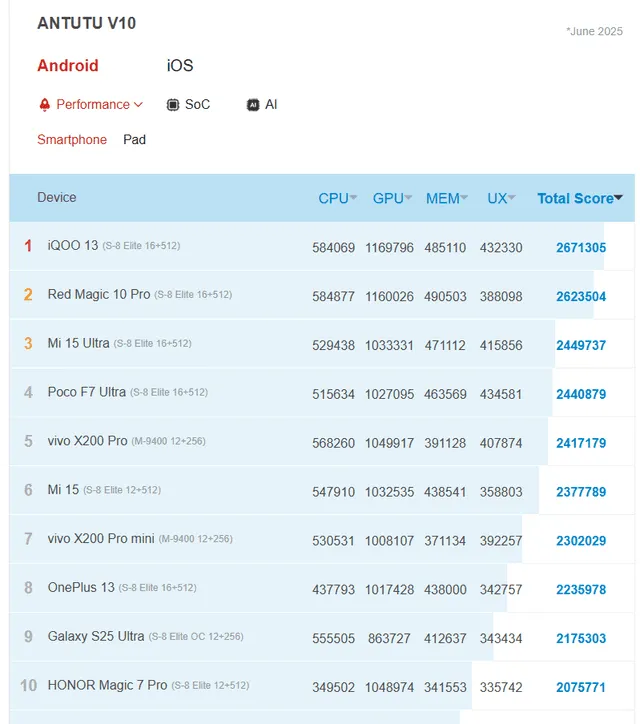Sort by GPU column

click(392, 199)
